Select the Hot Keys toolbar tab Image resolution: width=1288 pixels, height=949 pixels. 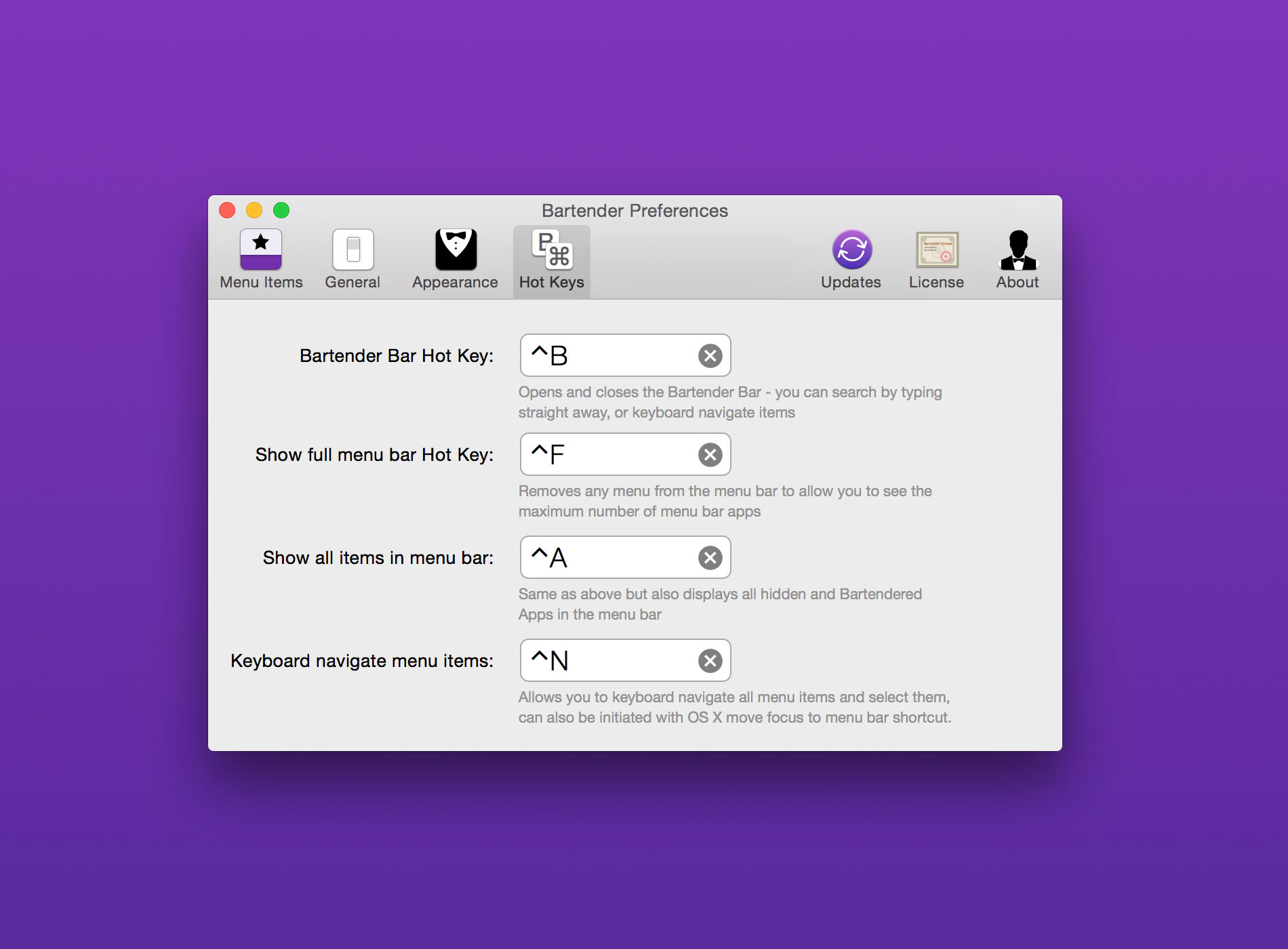pyautogui.click(x=551, y=260)
